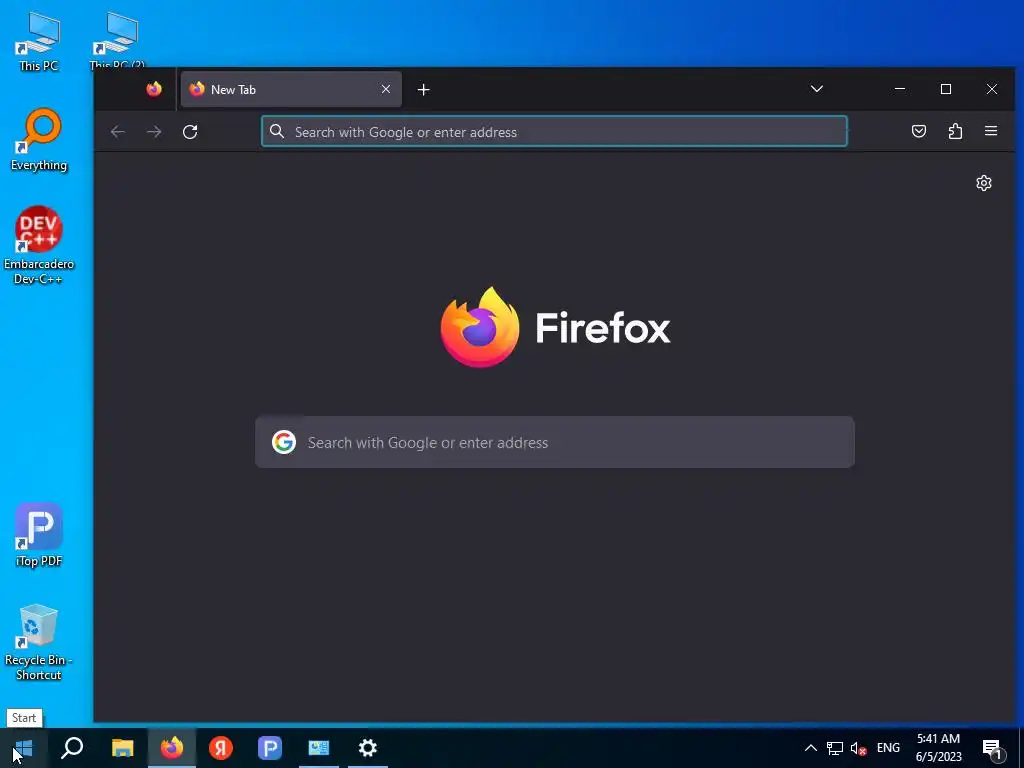Launch Yandex browser from taskbar
This screenshot has width=1024, height=768.
(x=221, y=748)
